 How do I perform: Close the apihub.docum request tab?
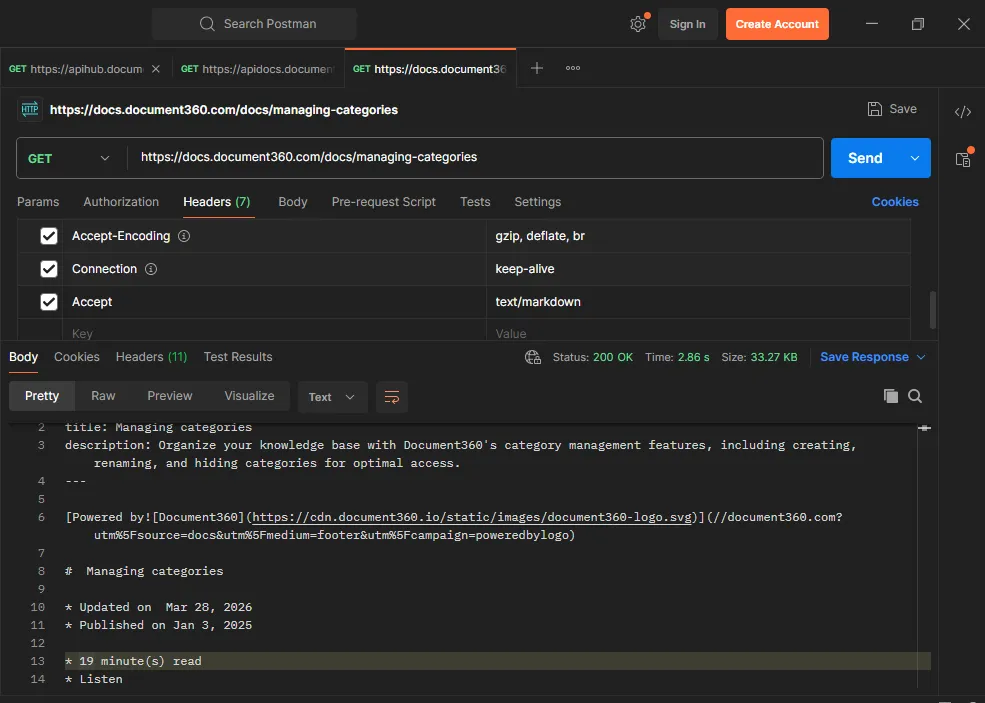156,68
